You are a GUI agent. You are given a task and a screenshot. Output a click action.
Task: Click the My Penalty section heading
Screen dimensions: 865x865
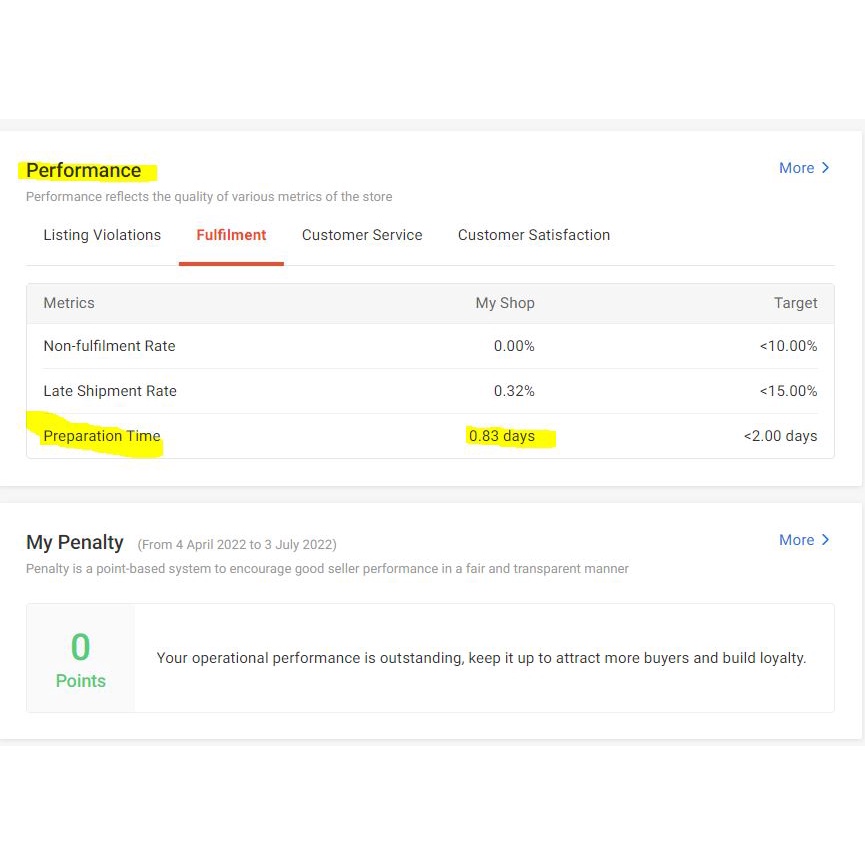click(75, 542)
